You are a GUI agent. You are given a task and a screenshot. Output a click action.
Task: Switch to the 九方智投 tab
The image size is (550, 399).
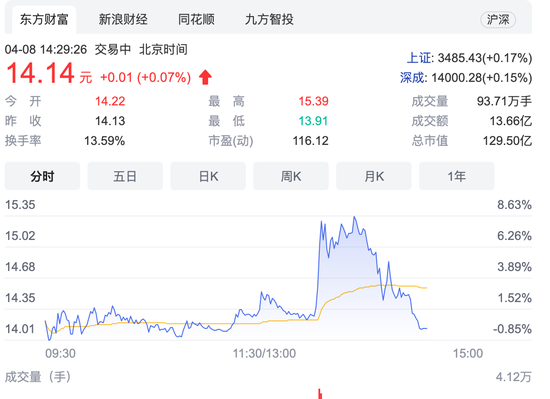coord(269,20)
